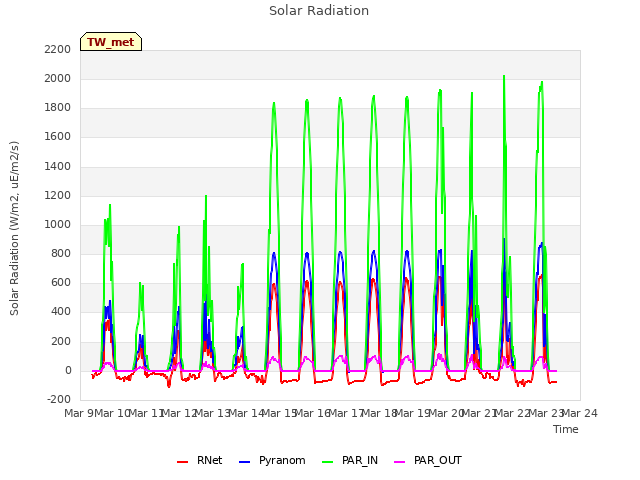Toggle the RNet legend entry
640x480 pixels.
click(x=200, y=460)
